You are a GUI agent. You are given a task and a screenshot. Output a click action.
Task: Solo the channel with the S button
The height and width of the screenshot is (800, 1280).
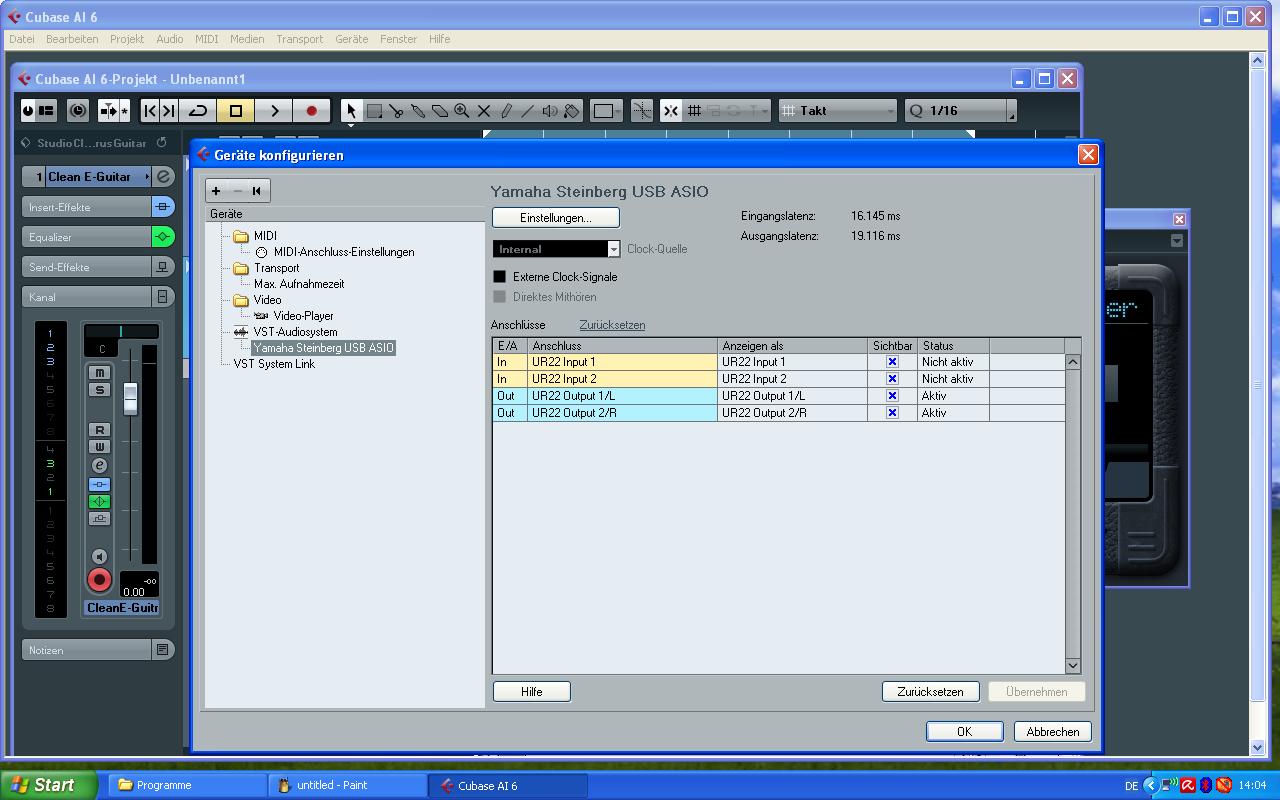click(x=99, y=390)
